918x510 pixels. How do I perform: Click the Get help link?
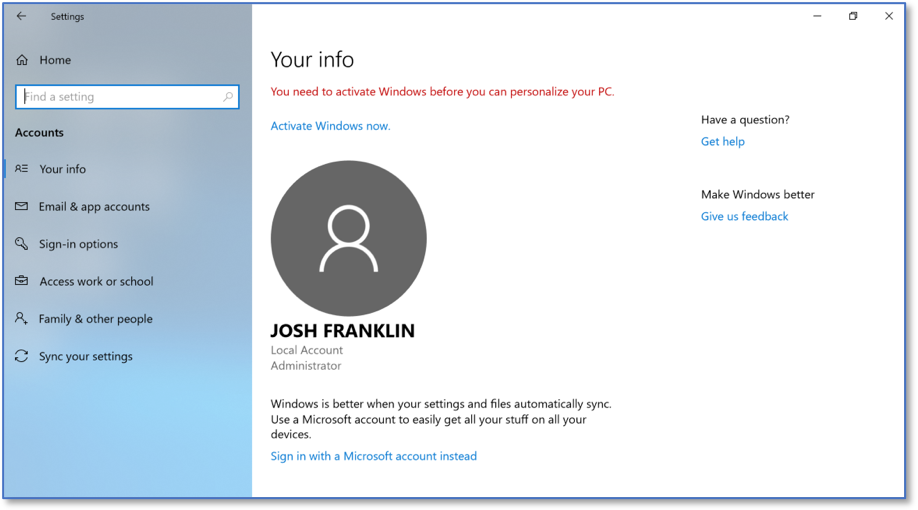pos(722,141)
